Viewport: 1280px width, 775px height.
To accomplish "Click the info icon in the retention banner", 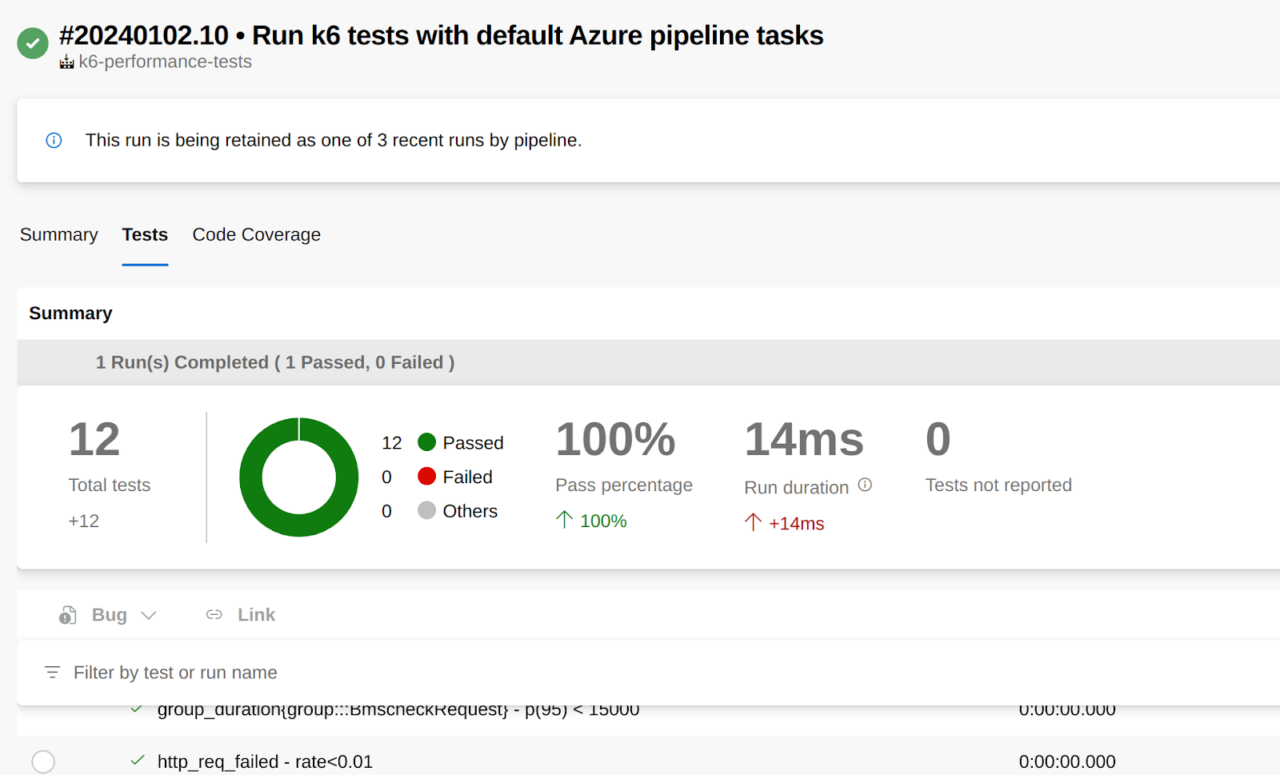I will click(53, 140).
